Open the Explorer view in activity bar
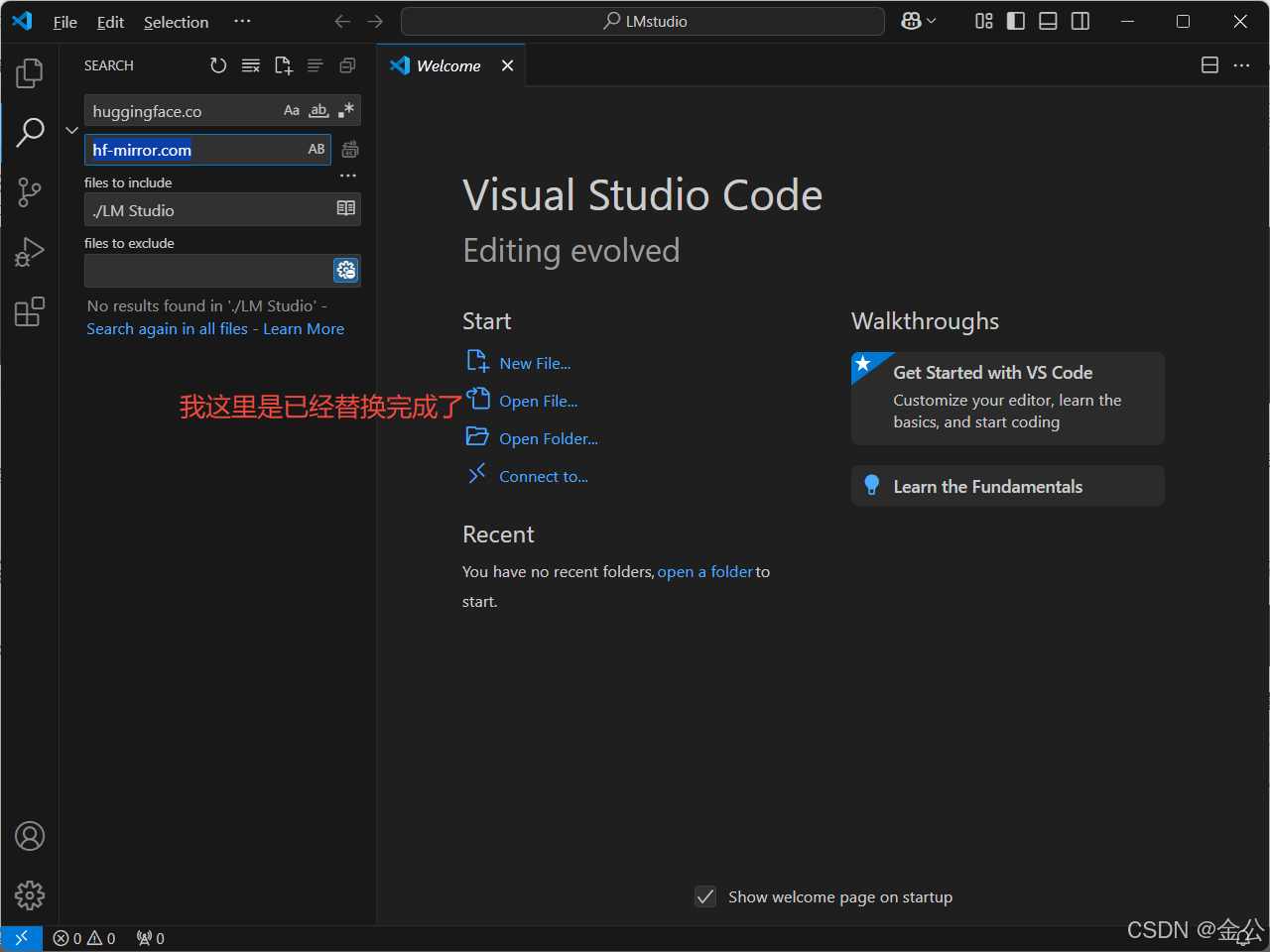 [x=30, y=72]
